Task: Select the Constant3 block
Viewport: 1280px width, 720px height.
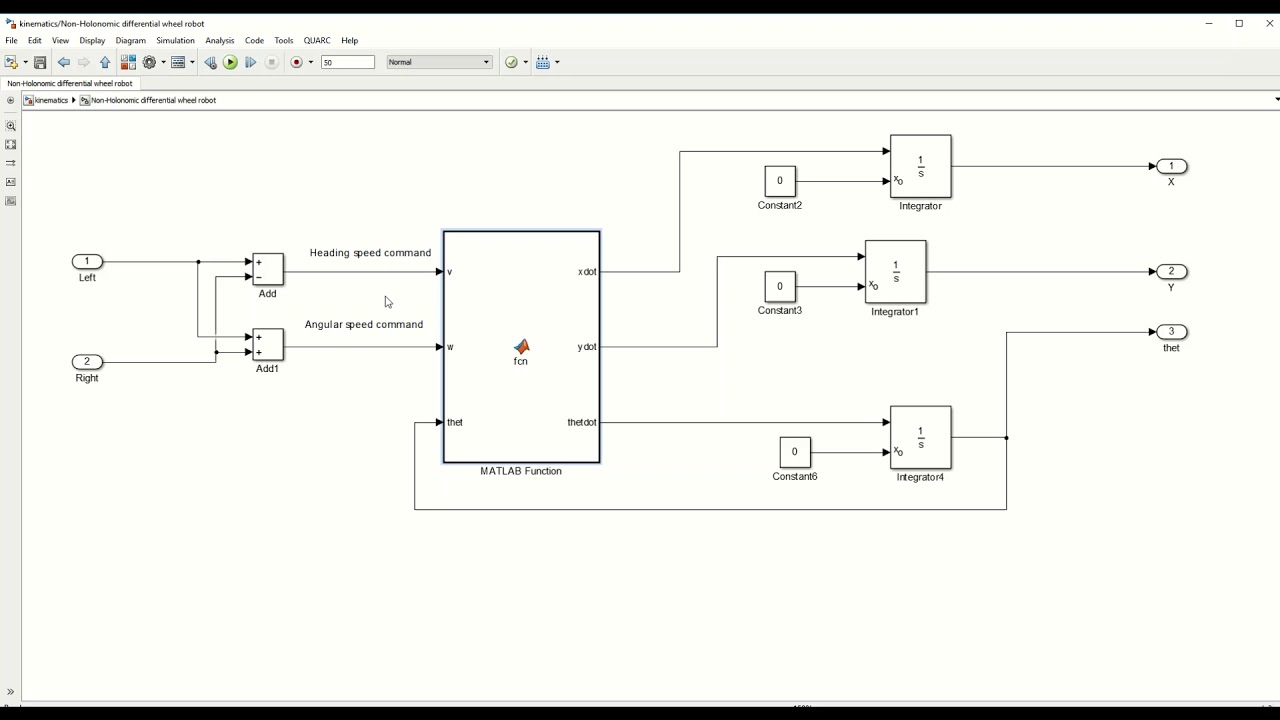Action: tap(780, 287)
